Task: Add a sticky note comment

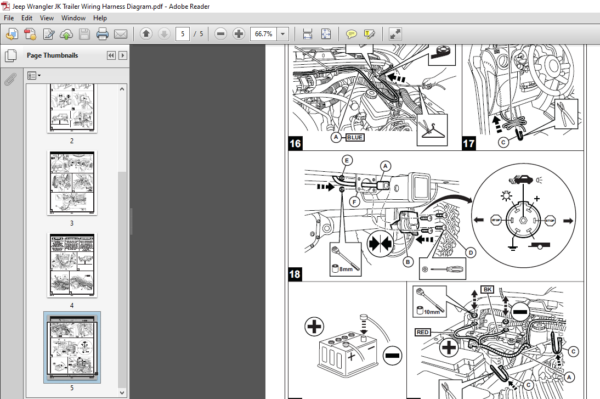Action: [x=351, y=34]
